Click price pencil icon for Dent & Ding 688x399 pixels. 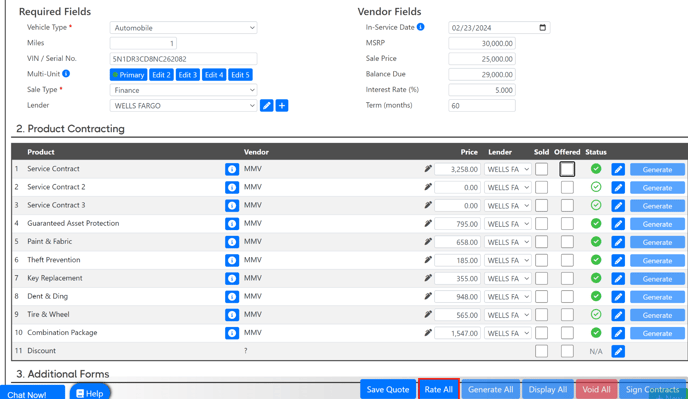click(428, 296)
